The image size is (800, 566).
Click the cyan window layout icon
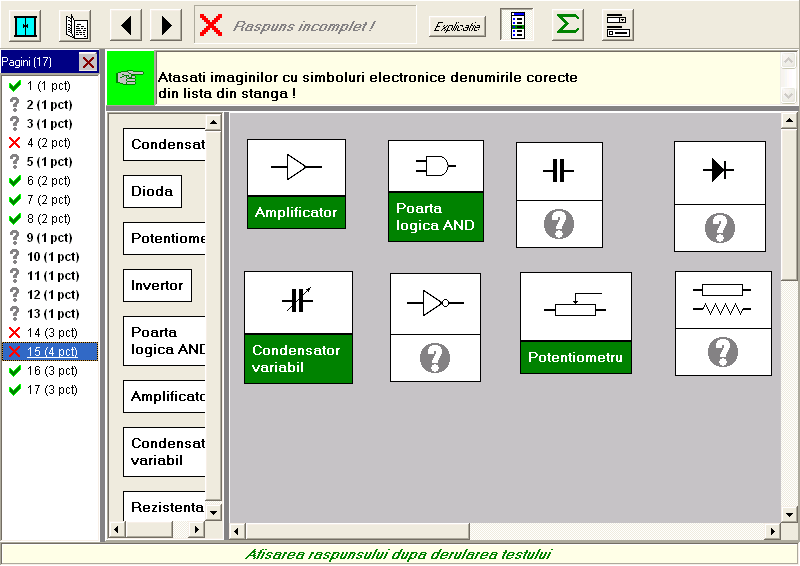(x=25, y=26)
